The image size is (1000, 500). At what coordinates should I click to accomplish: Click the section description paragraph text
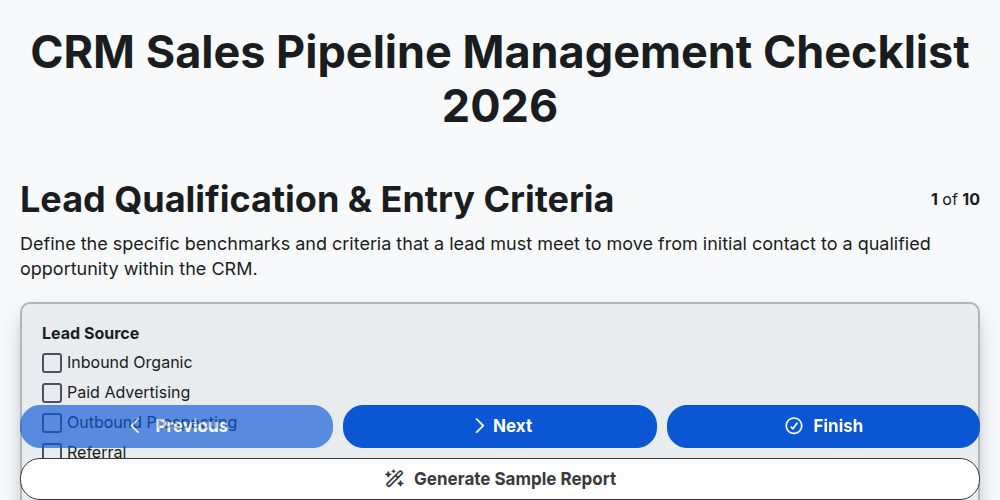(x=475, y=256)
